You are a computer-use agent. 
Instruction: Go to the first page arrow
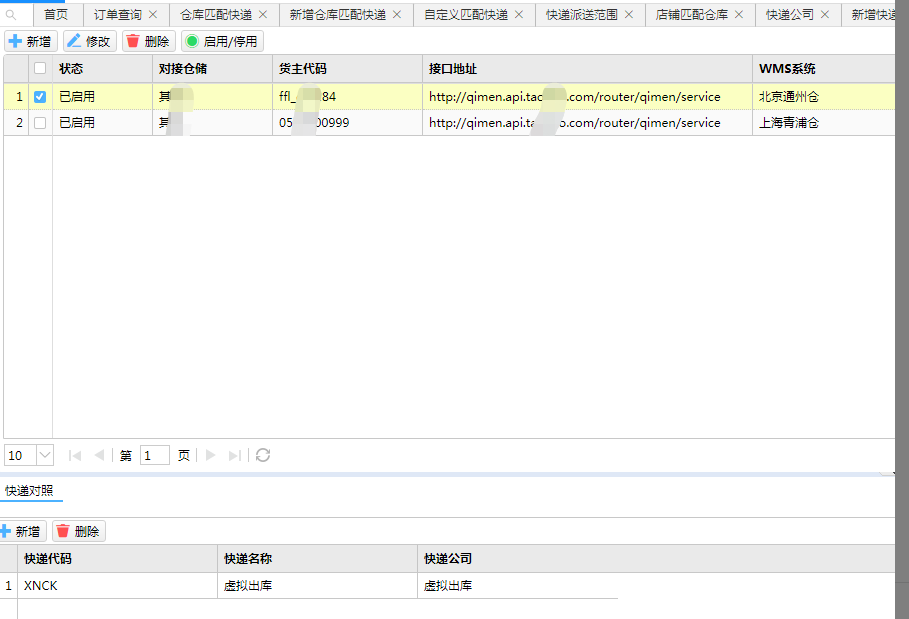[x=75, y=455]
